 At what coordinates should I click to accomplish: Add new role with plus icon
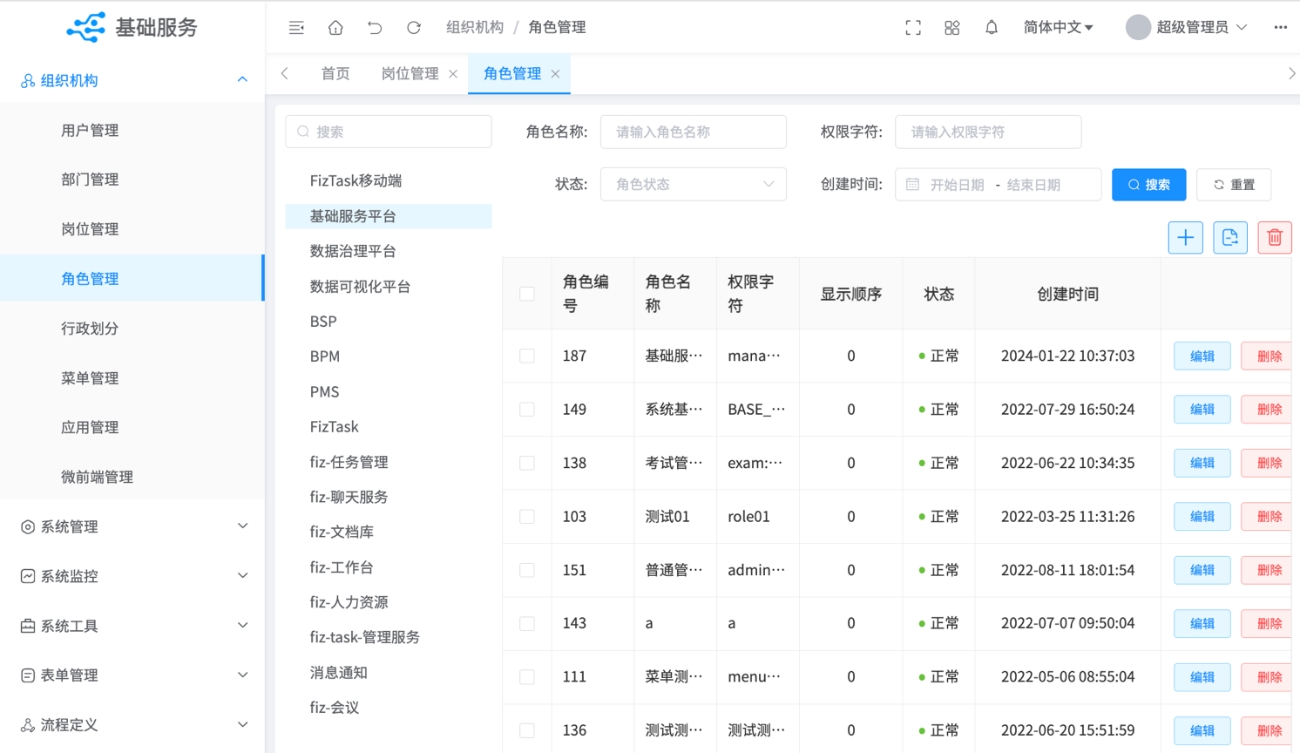click(1186, 237)
